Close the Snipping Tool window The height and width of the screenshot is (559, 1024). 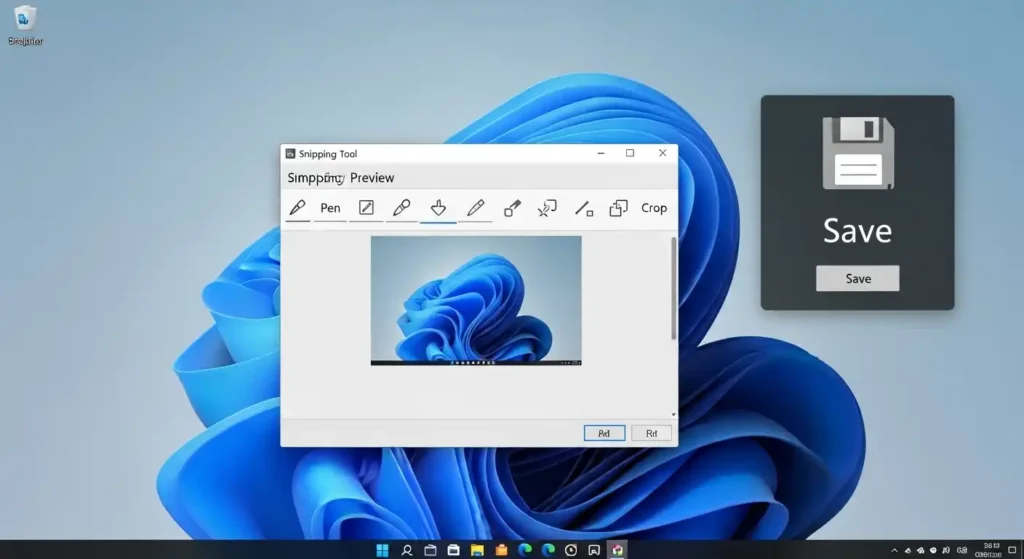click(662, 153)
